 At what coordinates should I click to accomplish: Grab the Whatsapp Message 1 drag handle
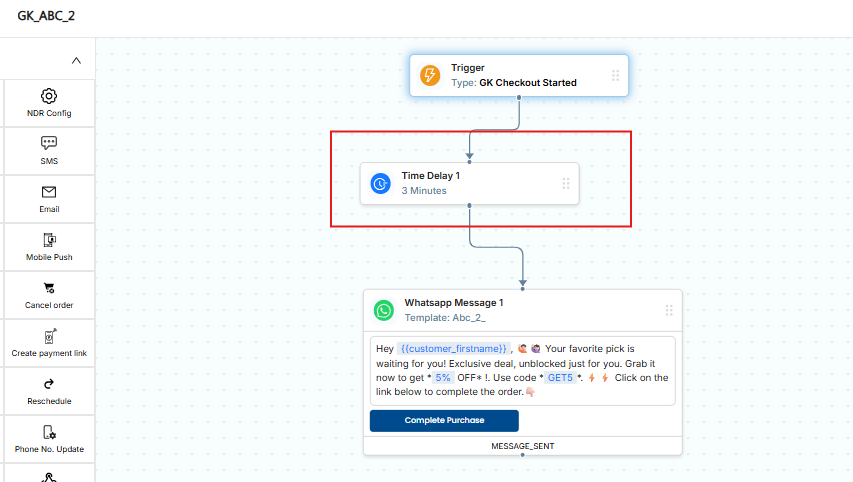669,311
